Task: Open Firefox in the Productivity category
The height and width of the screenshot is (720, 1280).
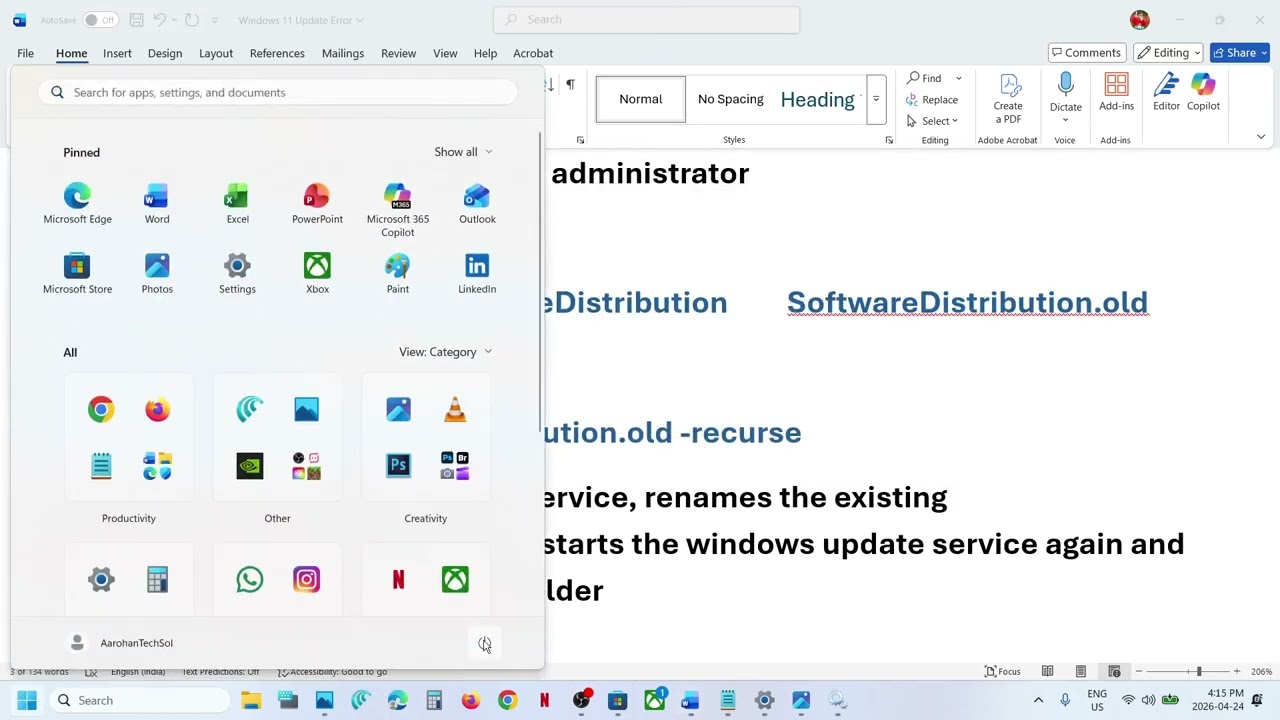Action: 157,409
